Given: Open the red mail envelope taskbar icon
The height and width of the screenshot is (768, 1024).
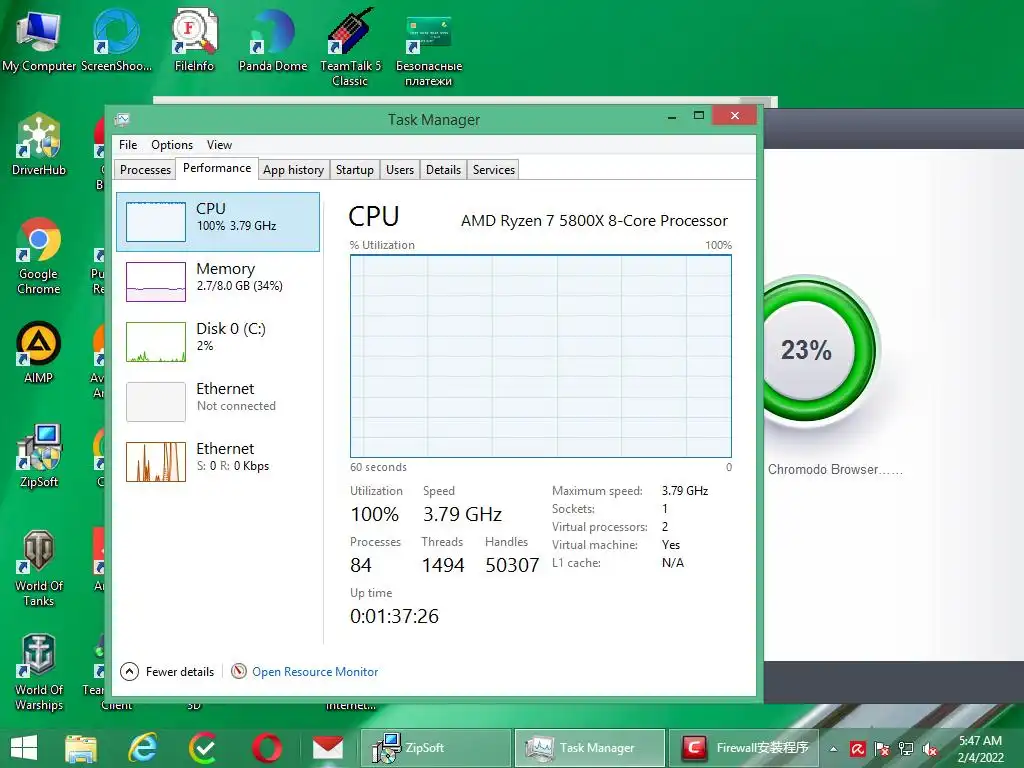Looking at the screenshot, I should click(x=328, y=748).
